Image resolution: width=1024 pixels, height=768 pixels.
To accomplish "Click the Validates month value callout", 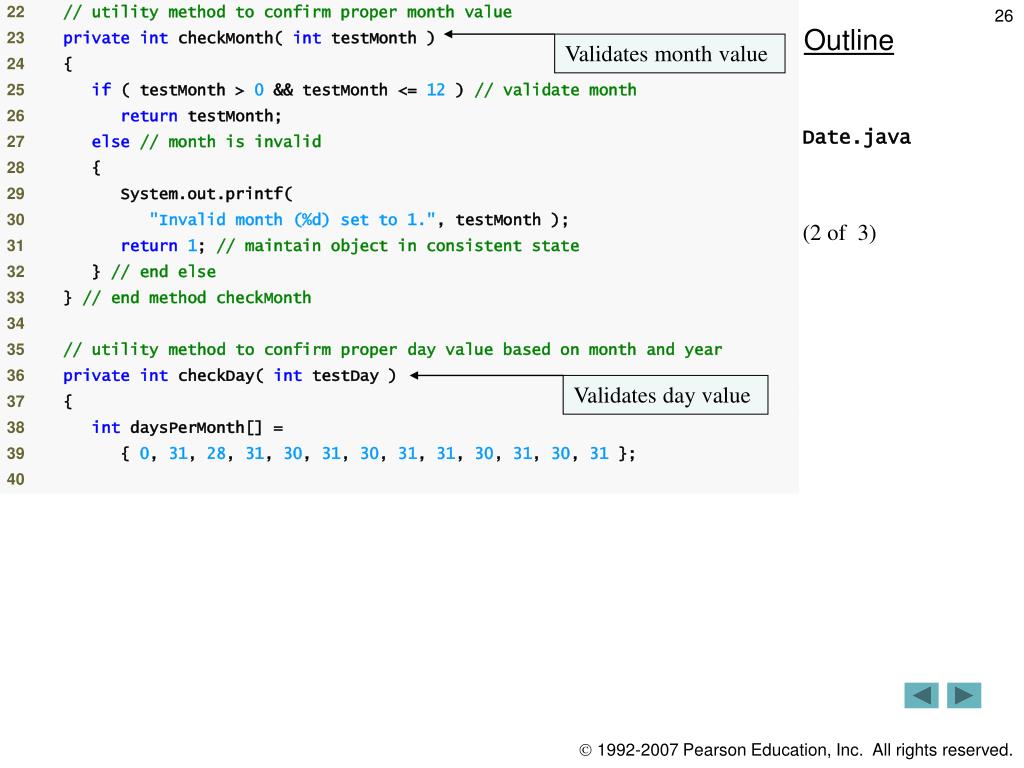I will [x=669, y=54].
